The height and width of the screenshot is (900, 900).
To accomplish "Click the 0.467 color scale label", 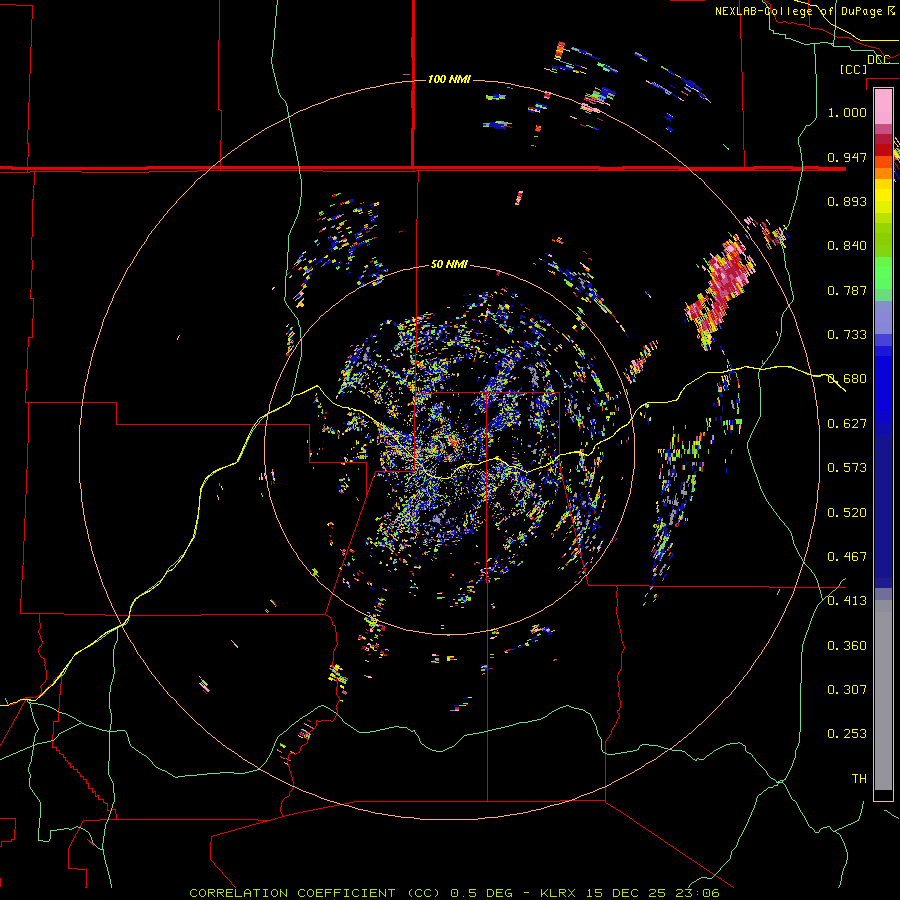I will (847, 557).
